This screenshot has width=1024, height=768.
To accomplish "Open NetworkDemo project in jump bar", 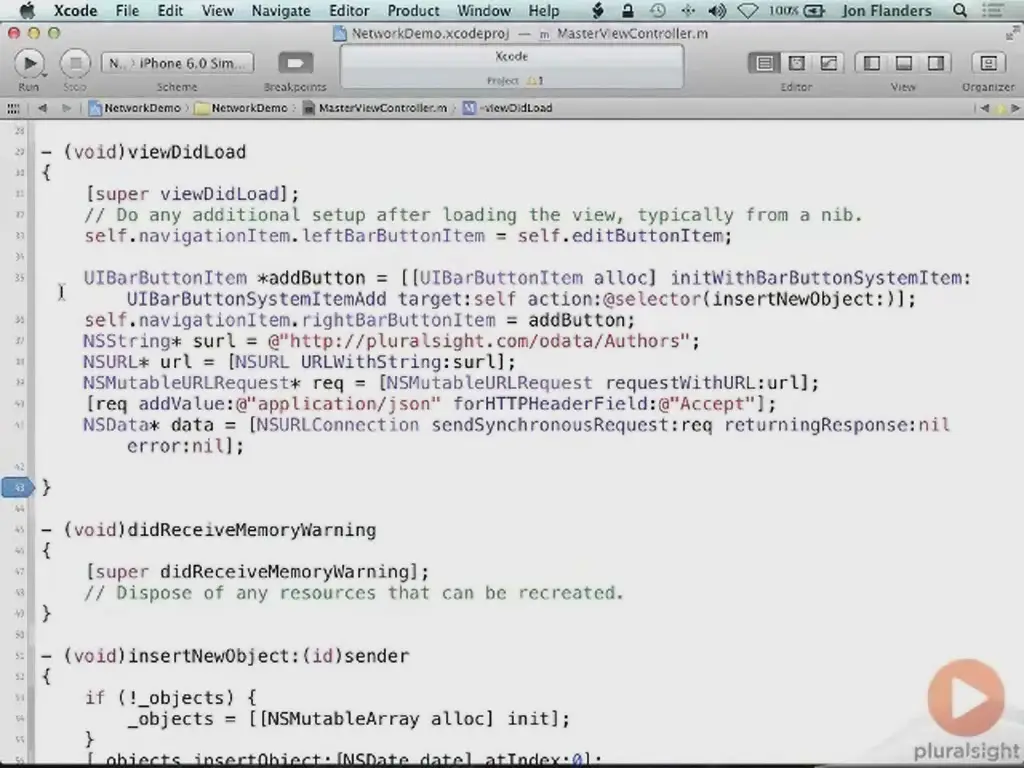I will point(135,108).
